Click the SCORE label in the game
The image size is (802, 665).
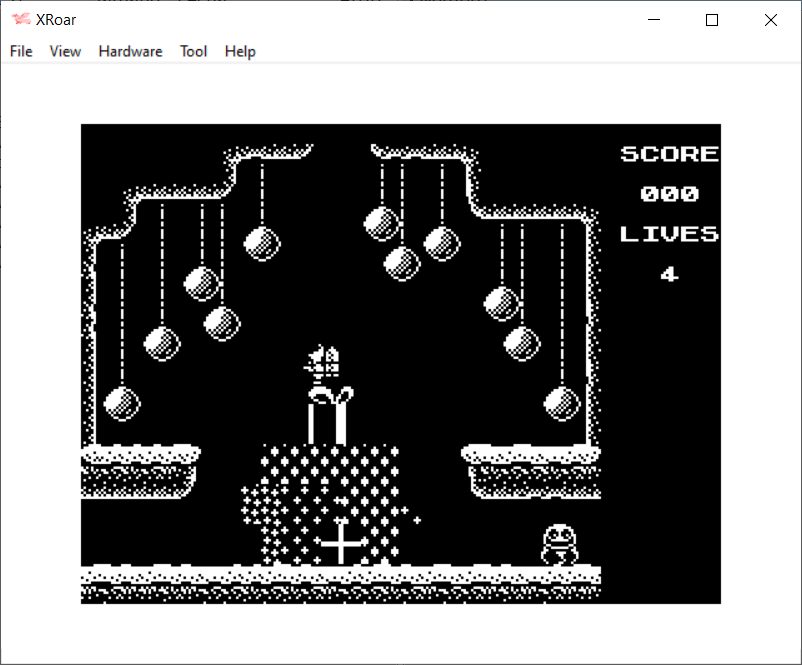point(669,154)
